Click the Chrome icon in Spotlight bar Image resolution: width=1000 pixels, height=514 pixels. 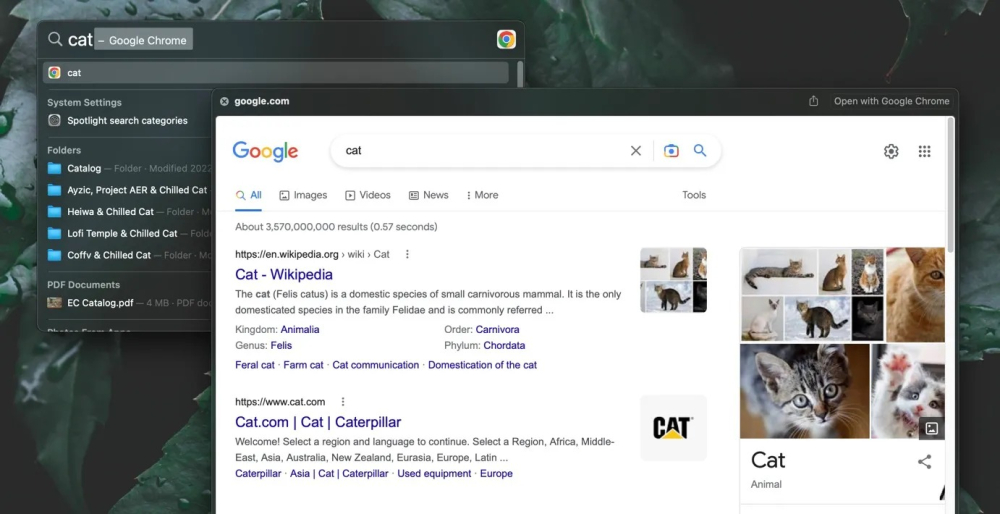tap(506, 40)
